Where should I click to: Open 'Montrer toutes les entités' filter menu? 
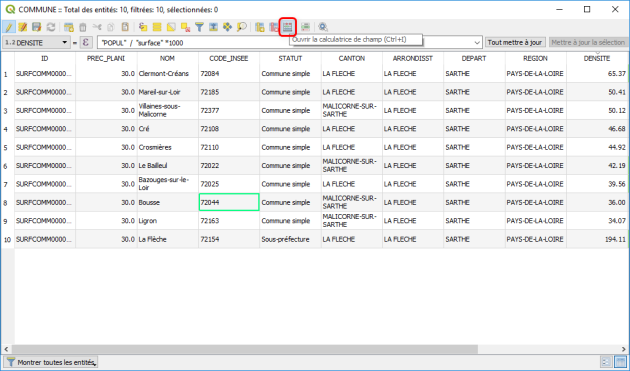coord(51,362)
